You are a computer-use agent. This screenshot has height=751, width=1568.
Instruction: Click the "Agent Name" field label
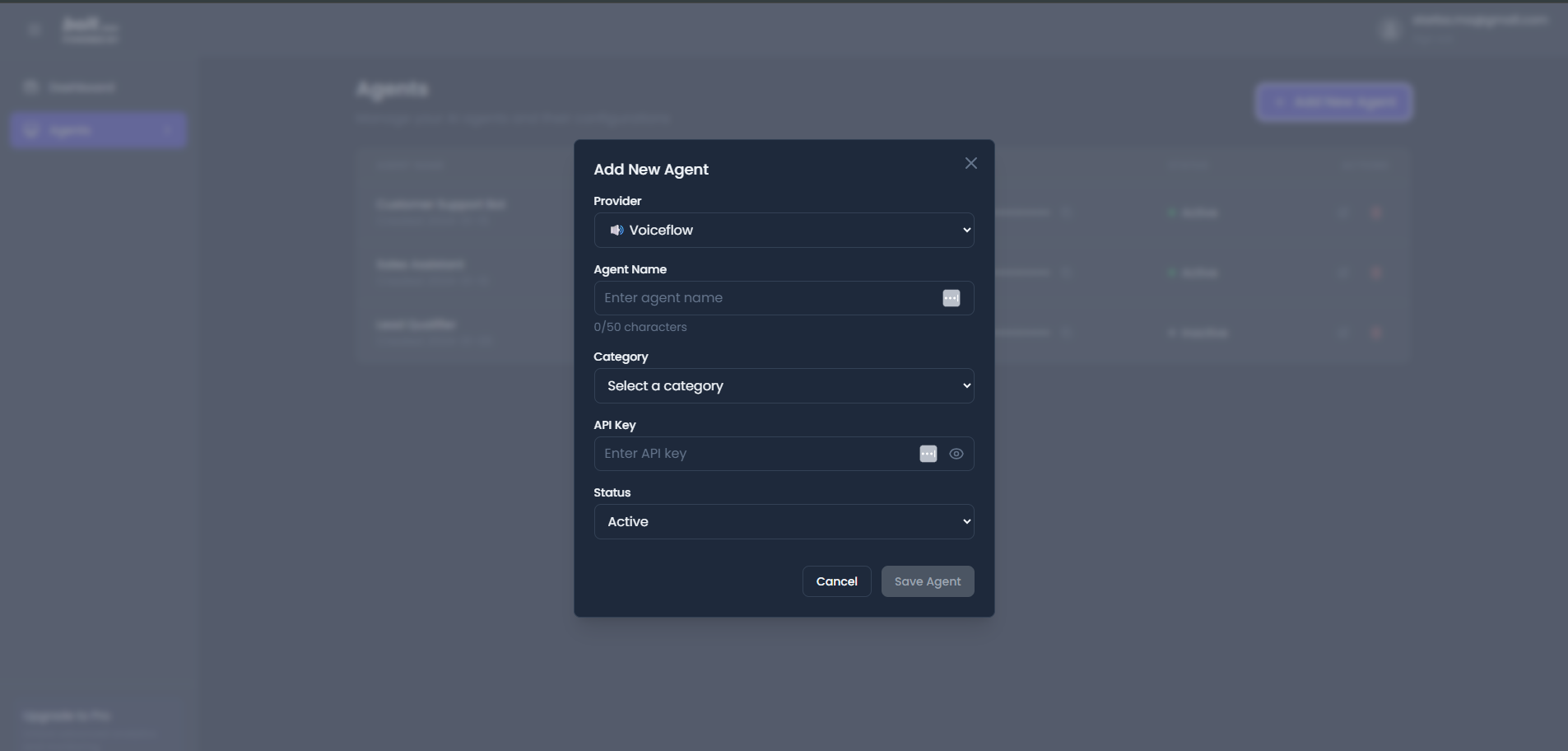pyautogui.click(x=630, y=269)
